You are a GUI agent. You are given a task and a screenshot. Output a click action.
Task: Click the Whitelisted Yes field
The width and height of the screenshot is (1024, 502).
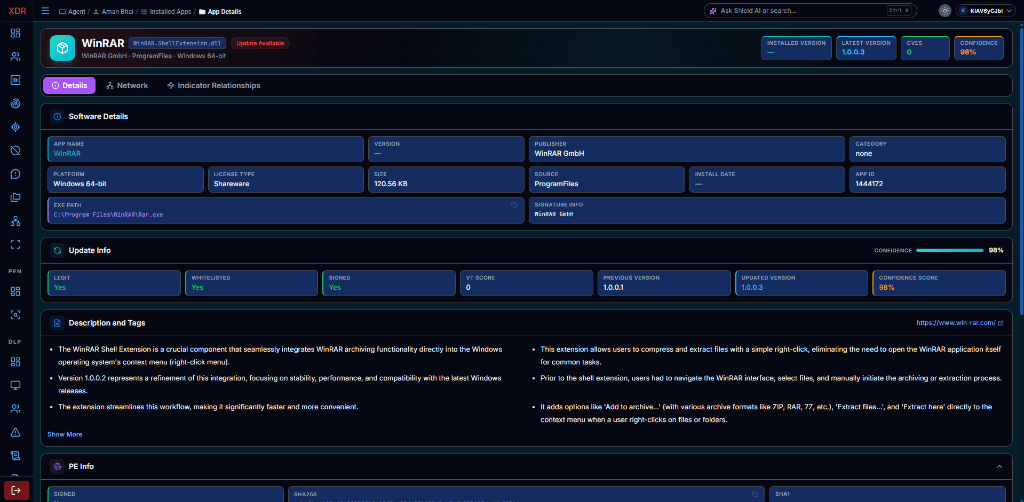[x=251, y=283]
